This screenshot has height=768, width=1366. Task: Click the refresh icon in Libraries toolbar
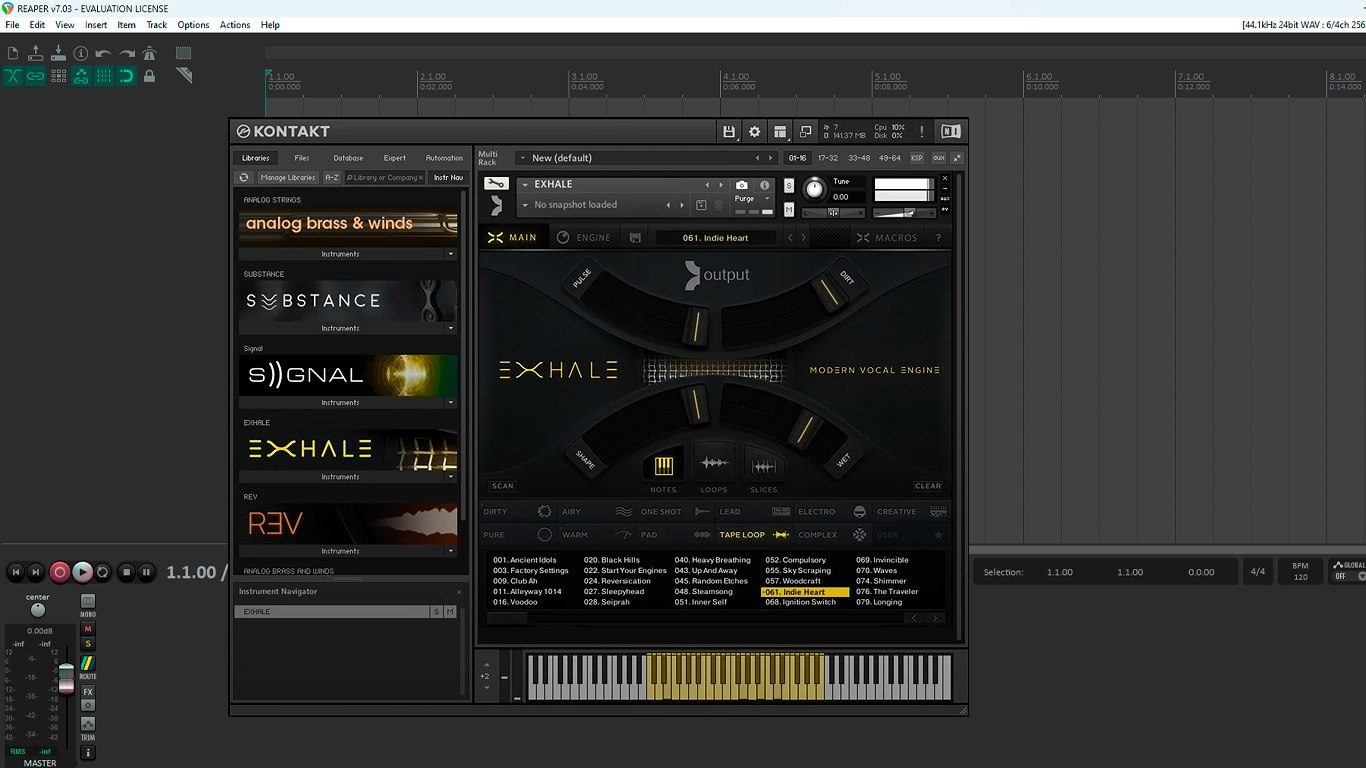coord(244,177)
